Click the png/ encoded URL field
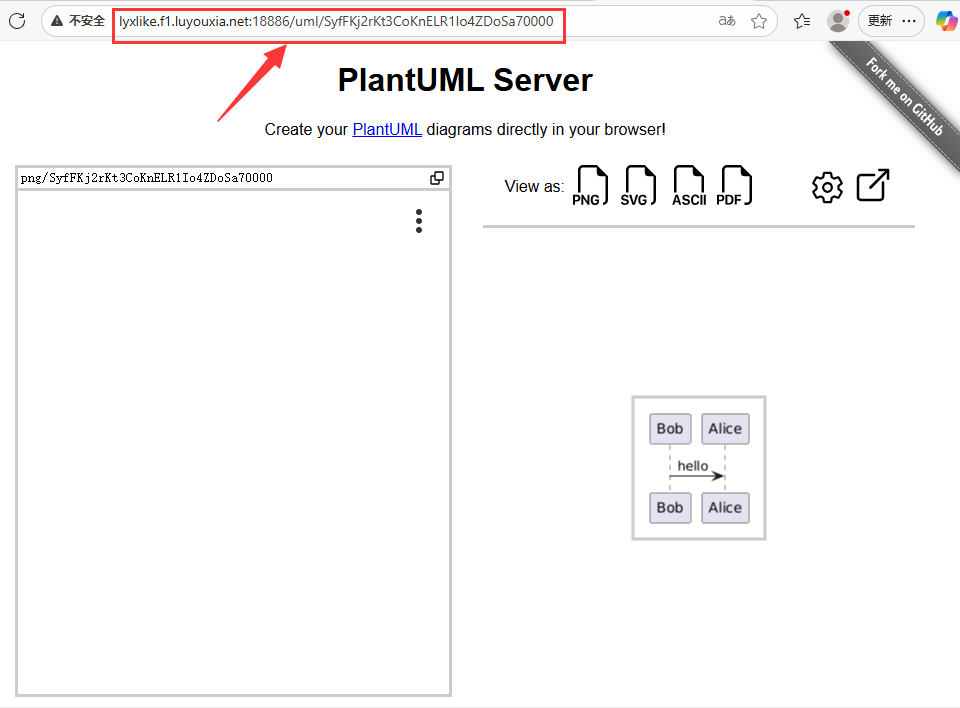The image size is (960, 708). click(224, 178)
